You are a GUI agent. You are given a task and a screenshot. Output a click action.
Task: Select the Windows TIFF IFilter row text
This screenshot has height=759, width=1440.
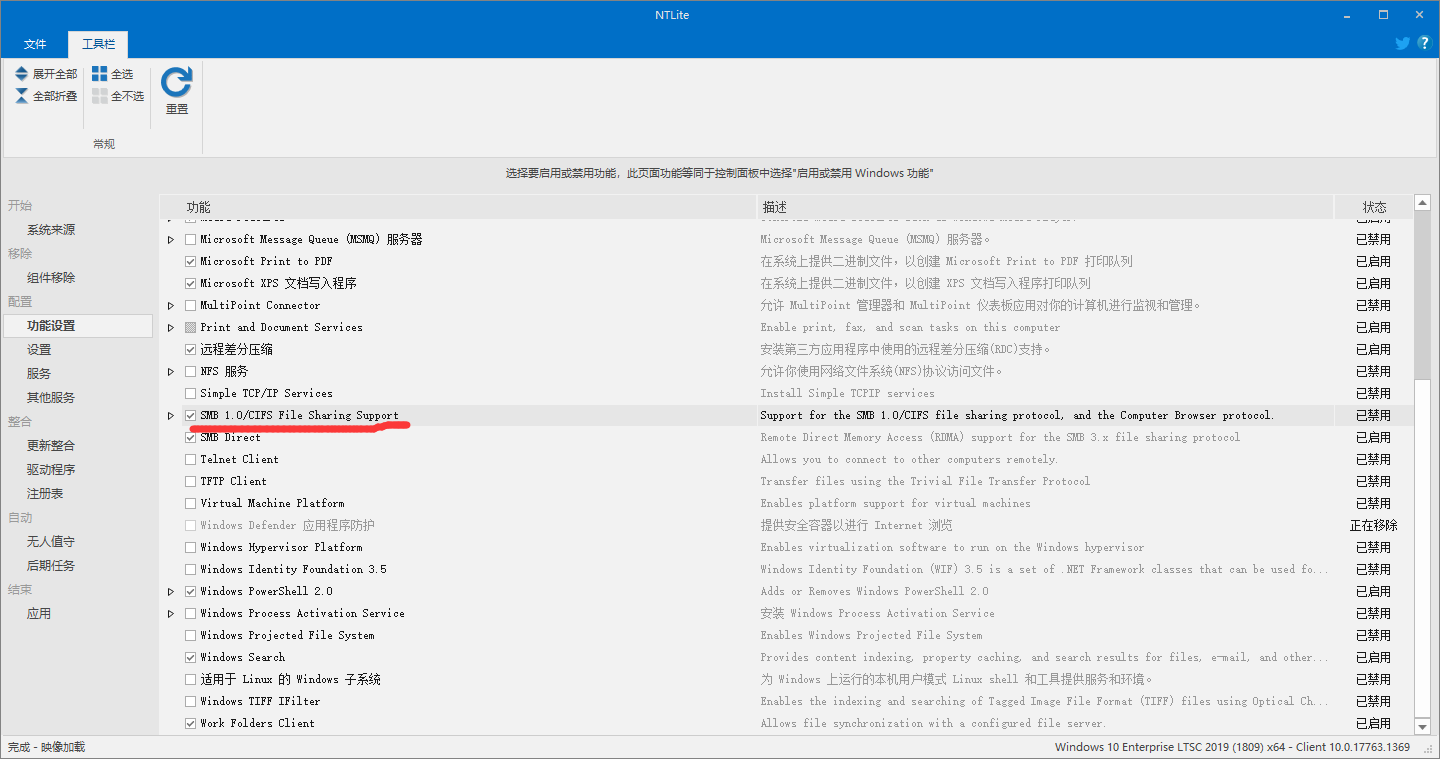coord(259,702)
